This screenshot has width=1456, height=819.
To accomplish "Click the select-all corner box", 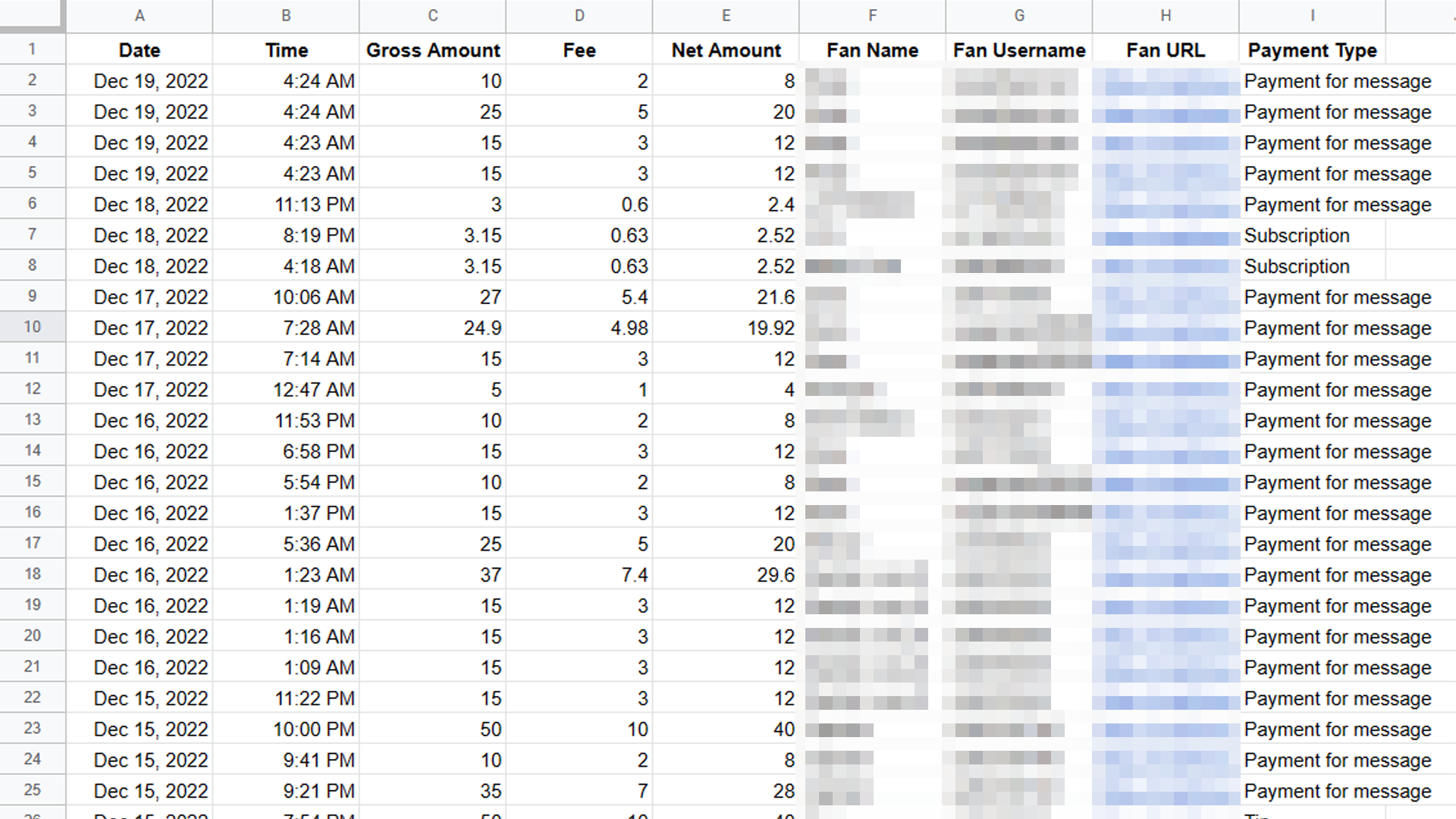I will point(32,15).
